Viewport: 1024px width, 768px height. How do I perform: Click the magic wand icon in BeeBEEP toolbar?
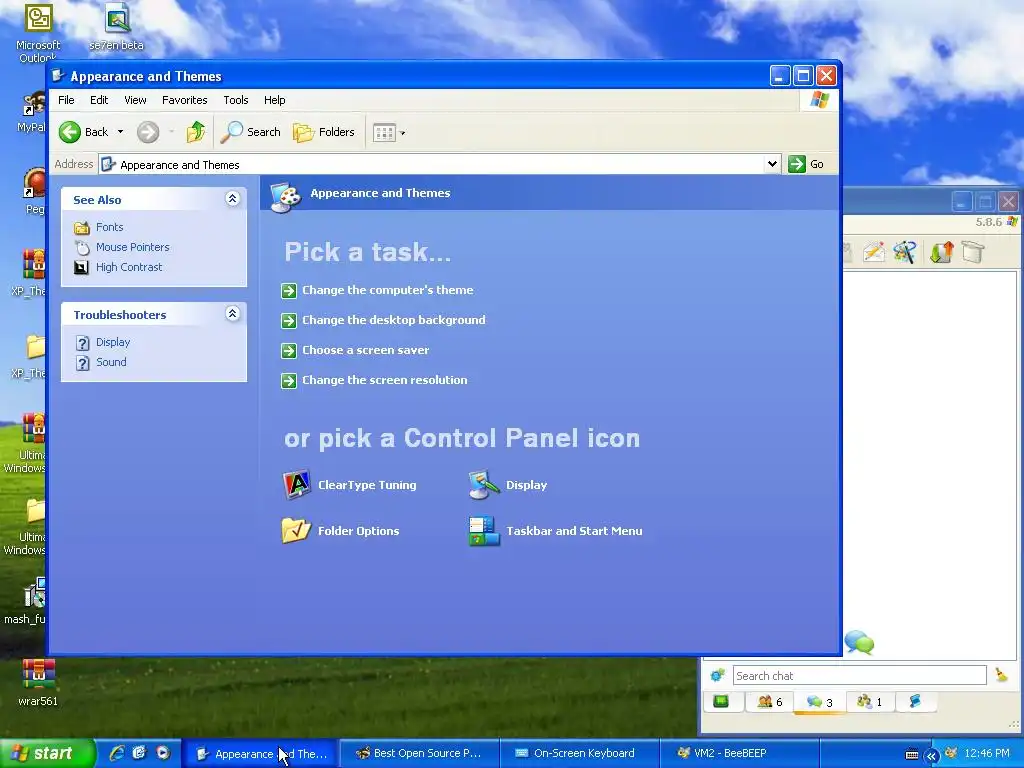(x=905, y=252)
